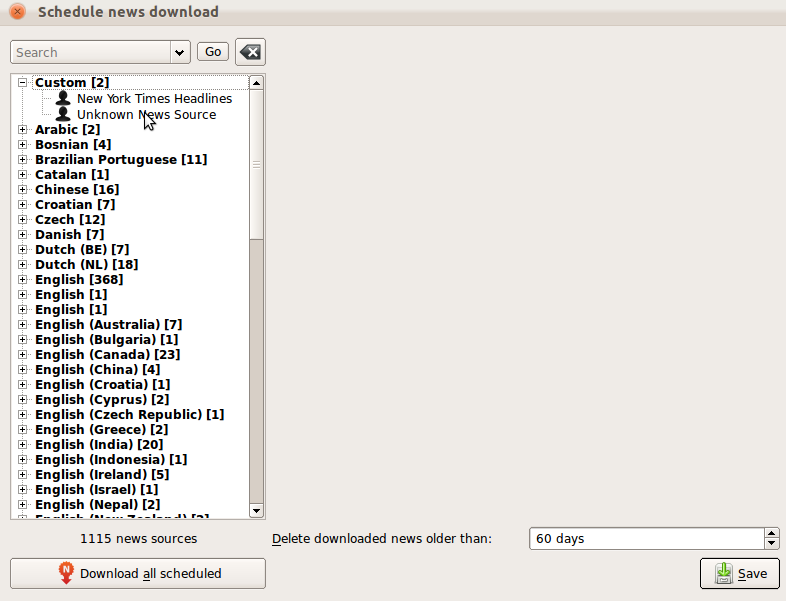This screenshot has width=786, height=601.
Task: Click the Download all scheduled button
Action: pos(138,573)
